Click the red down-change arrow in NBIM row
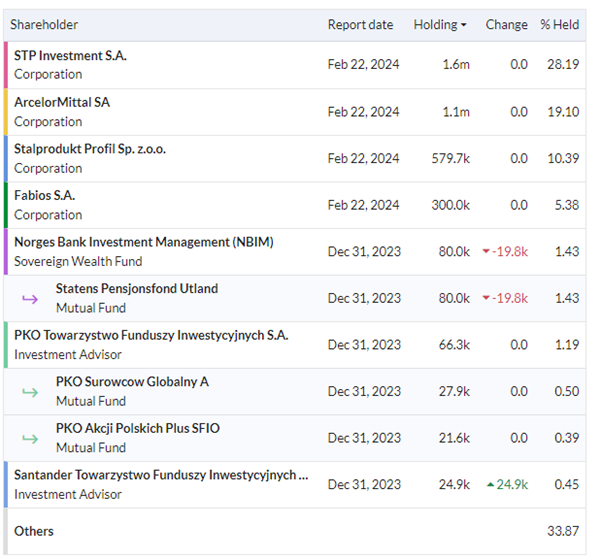The image size is (602, 558). coord(486,252)
